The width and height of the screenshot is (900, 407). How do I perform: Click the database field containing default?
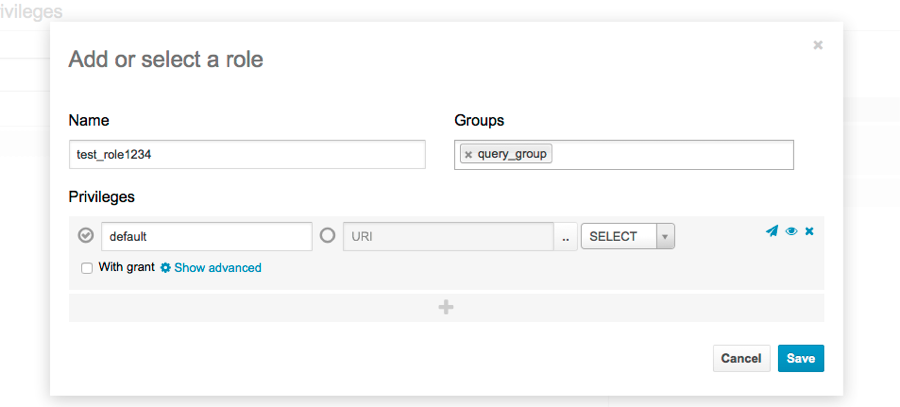(206, 237)
